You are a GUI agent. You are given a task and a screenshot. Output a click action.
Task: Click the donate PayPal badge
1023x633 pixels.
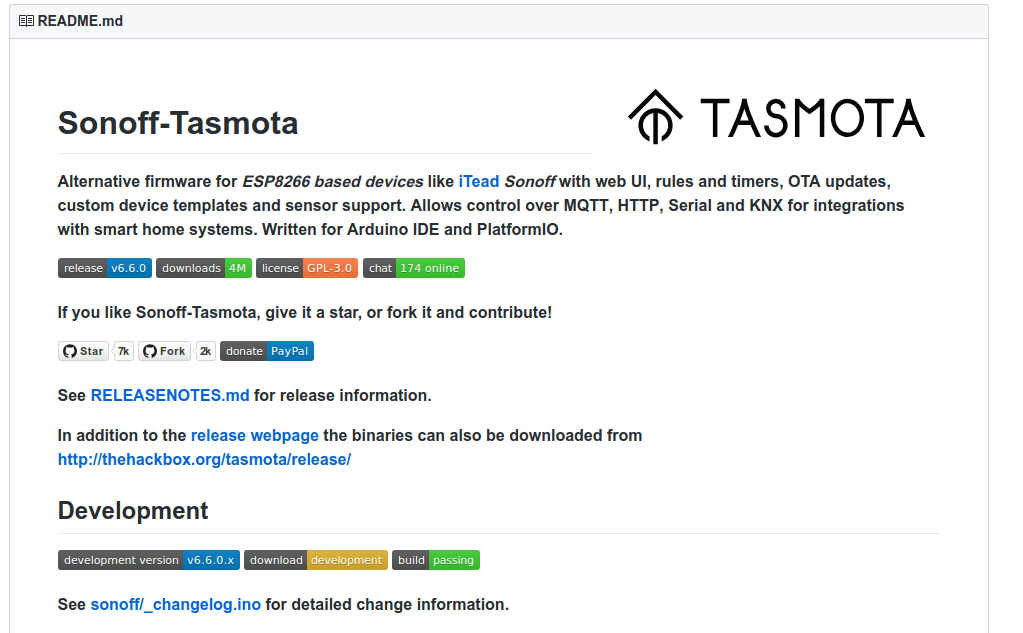pos(267,351)
